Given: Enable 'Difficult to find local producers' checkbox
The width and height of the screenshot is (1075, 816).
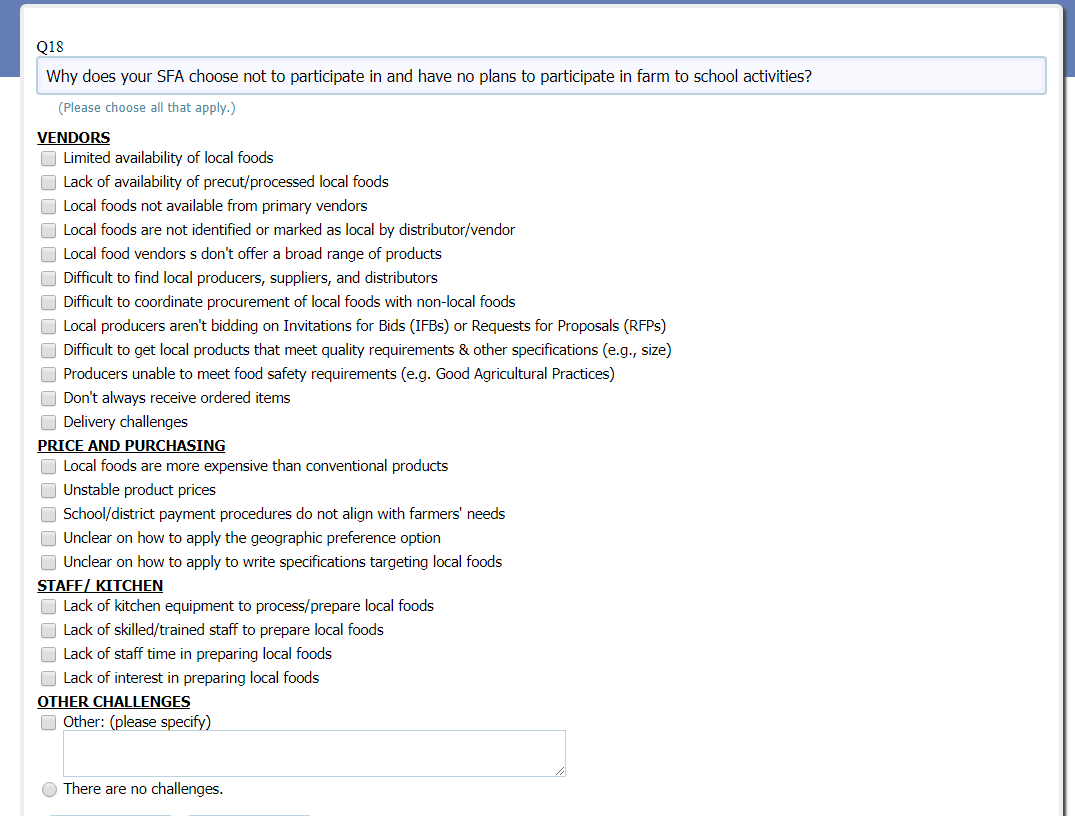Looking at the screenshot, I should tap(49, 278).
